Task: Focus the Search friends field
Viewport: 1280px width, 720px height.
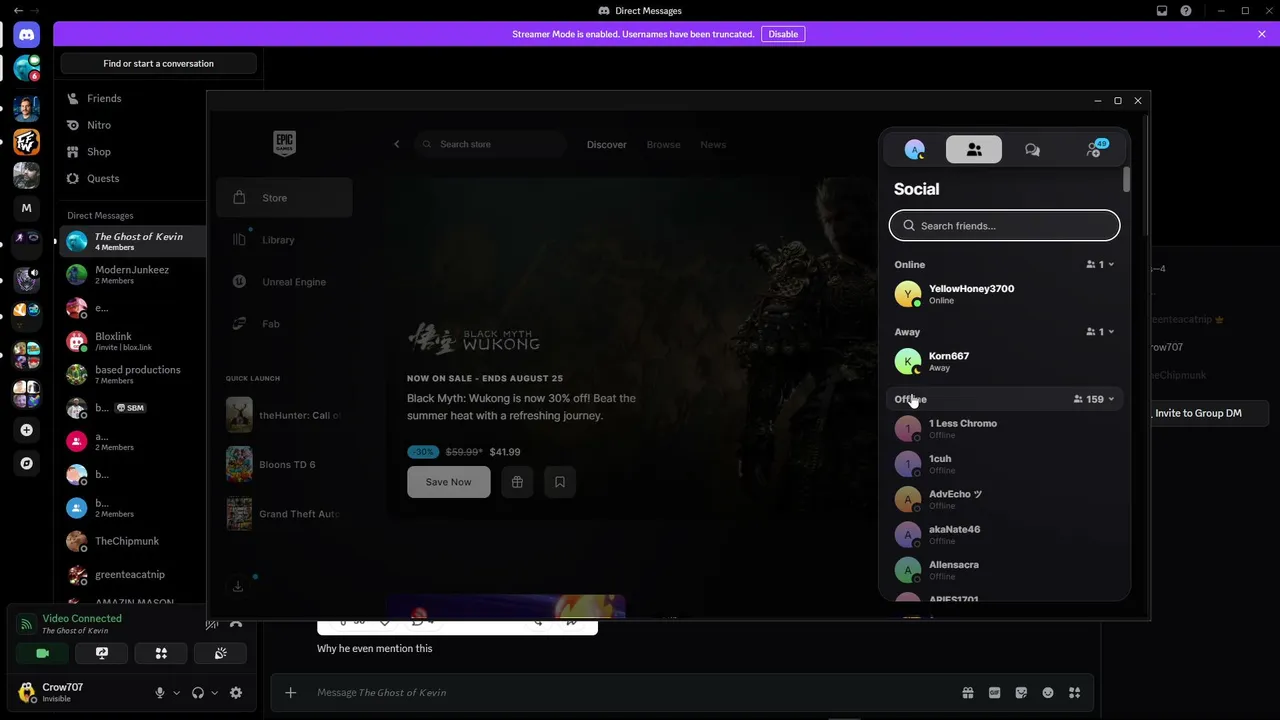Action: point(1004,226)
